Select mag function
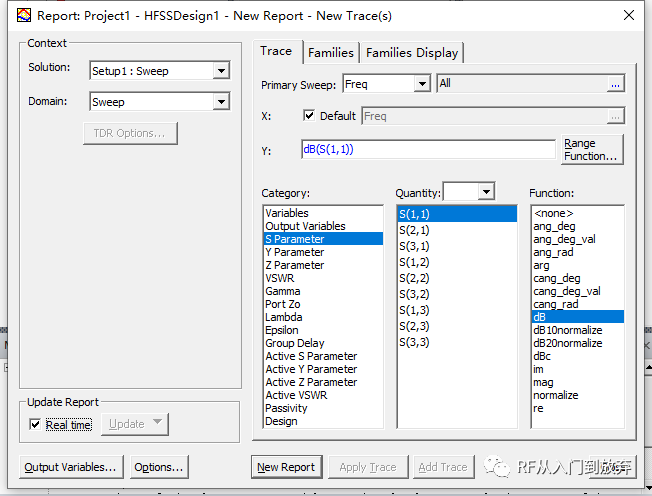 578,382
